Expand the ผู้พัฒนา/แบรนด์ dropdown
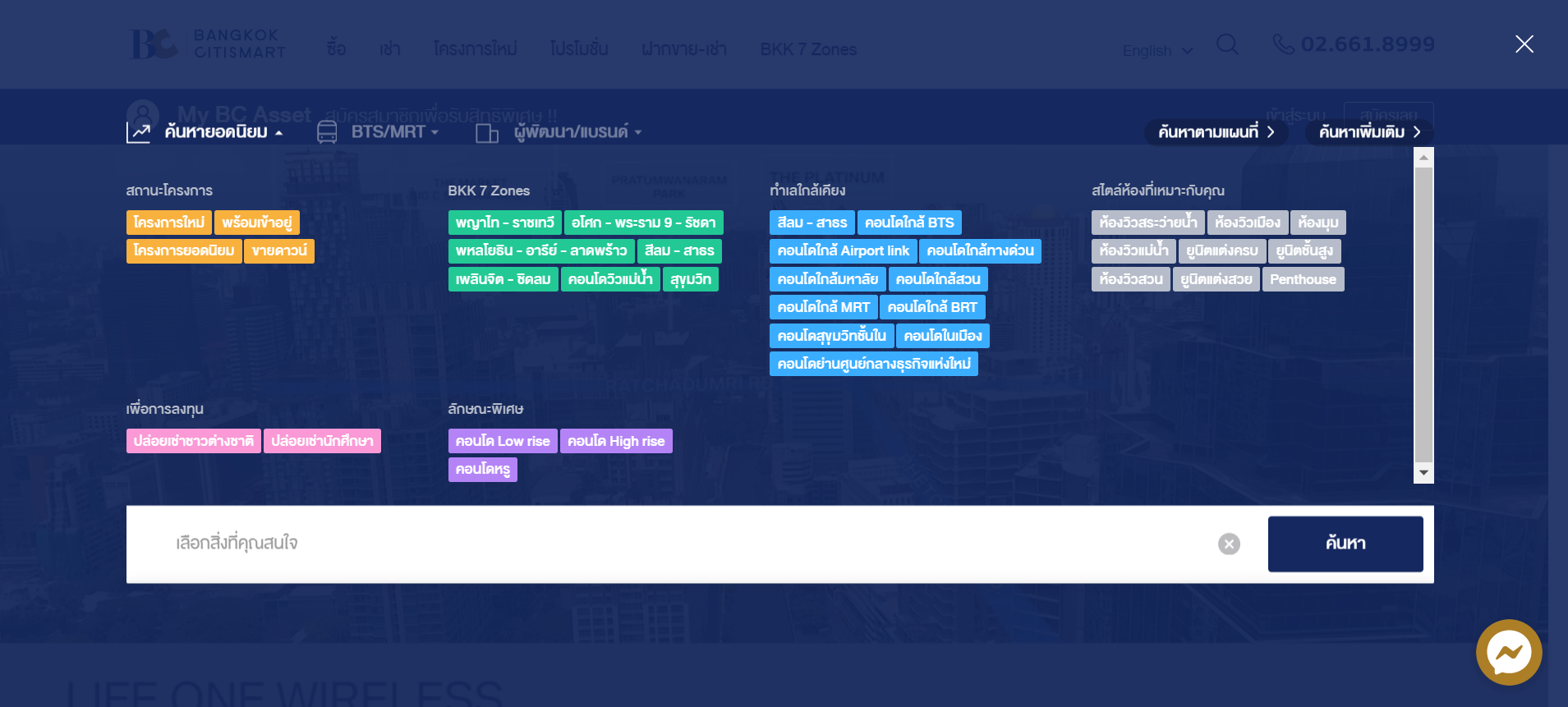The image size is (1568, 707). 577,132
